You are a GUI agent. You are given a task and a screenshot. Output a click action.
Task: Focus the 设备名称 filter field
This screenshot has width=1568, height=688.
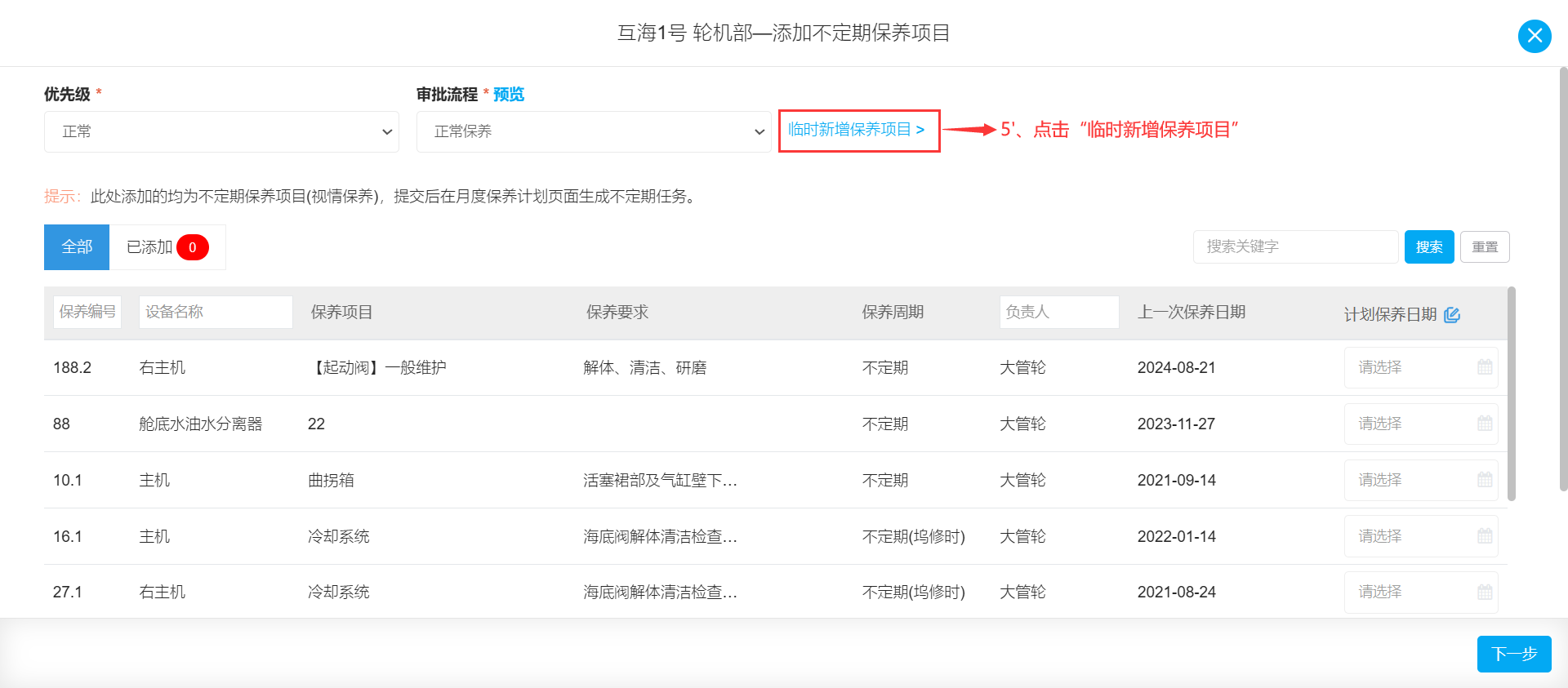click(x=216, y=312)
